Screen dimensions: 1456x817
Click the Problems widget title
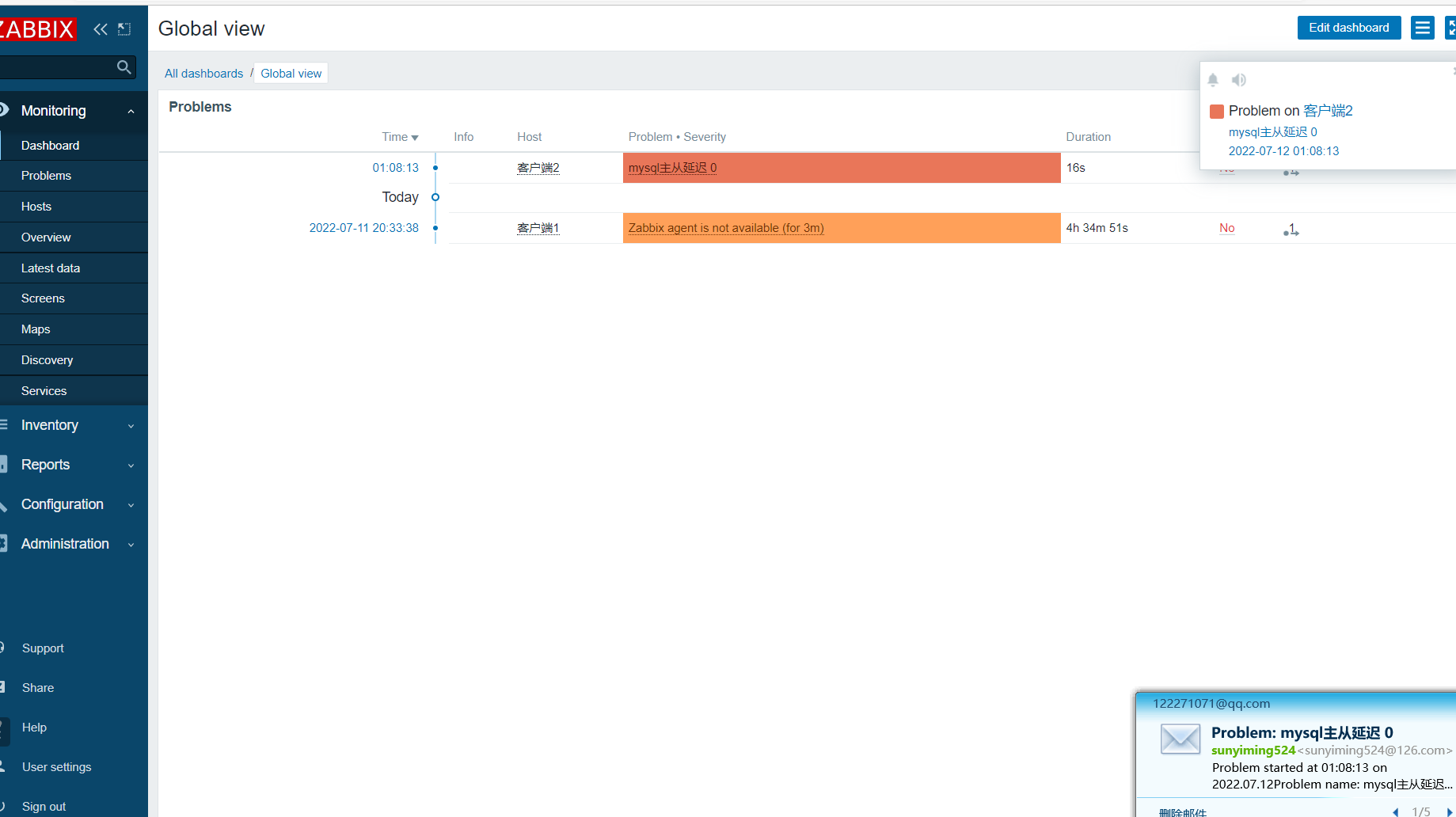[200, 107]
